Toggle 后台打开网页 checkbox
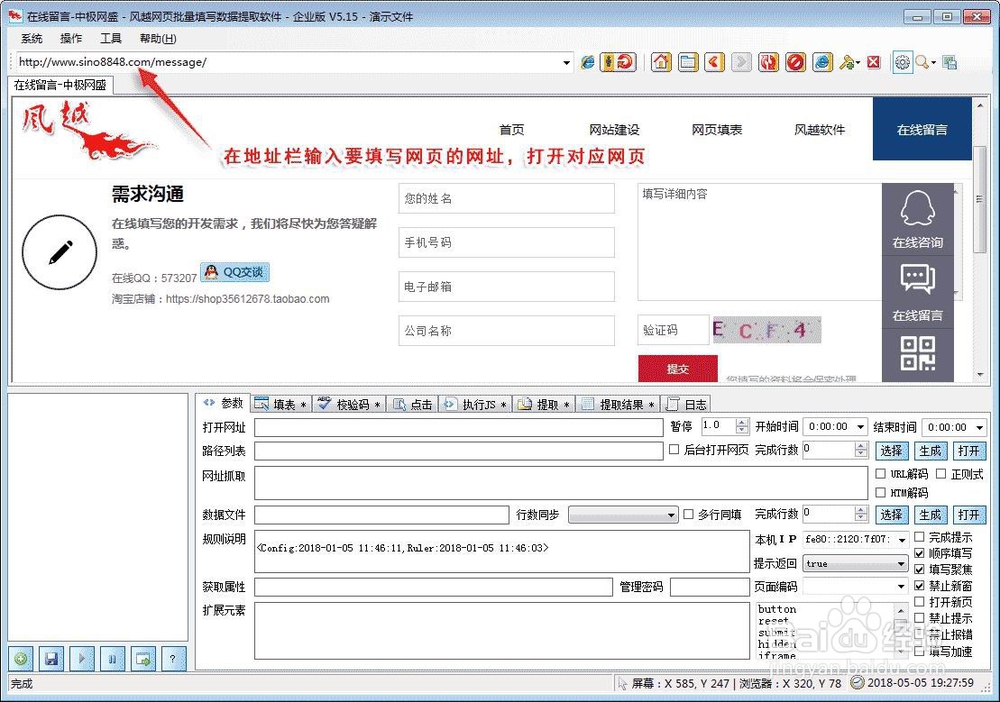The height and width of the screenshot is (702, 1000). pyautogui.click(x=674, y=450)
